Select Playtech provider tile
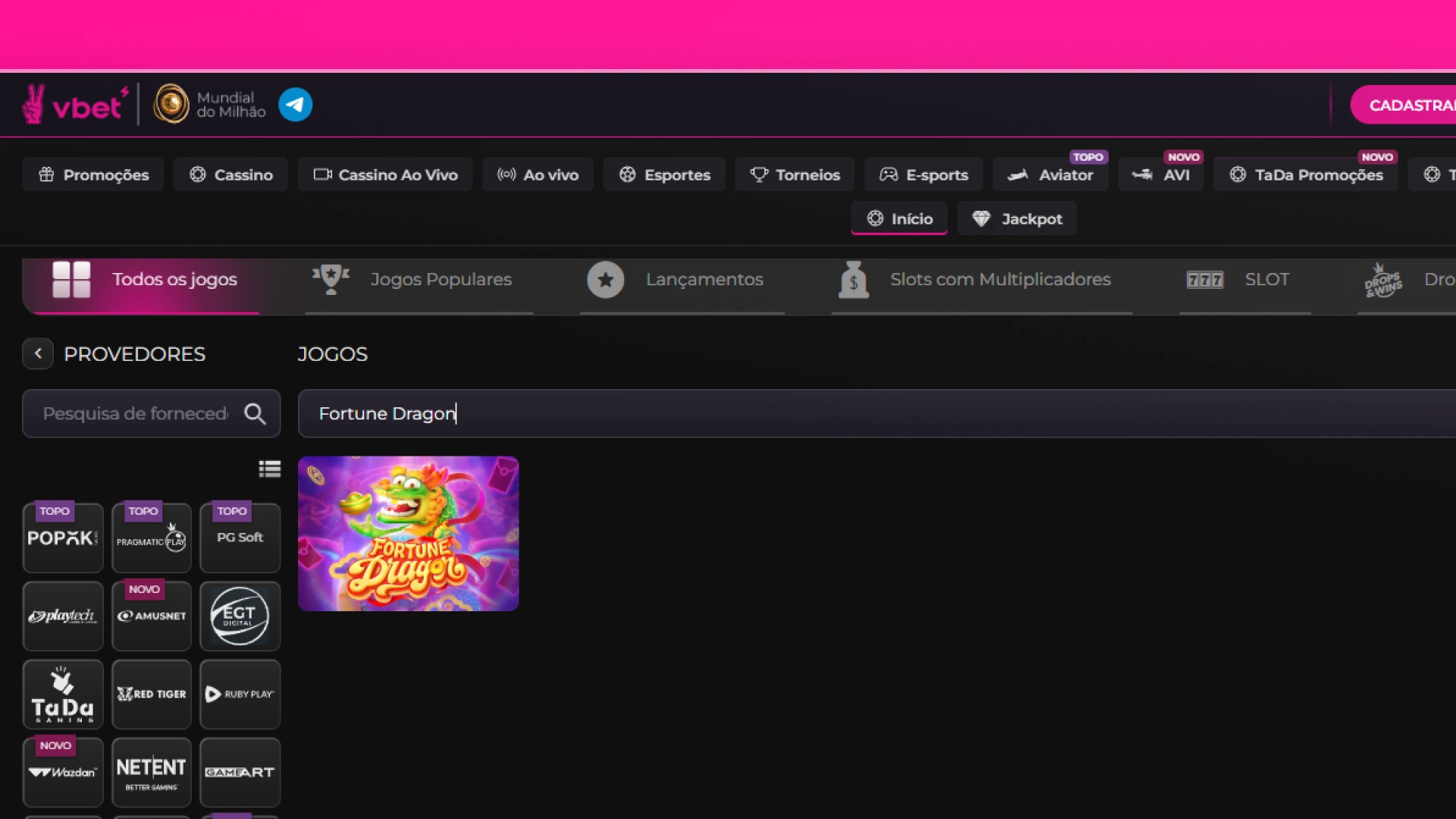Image resolution: width=1456 pixels, height=819 pixels. [63, 616]
